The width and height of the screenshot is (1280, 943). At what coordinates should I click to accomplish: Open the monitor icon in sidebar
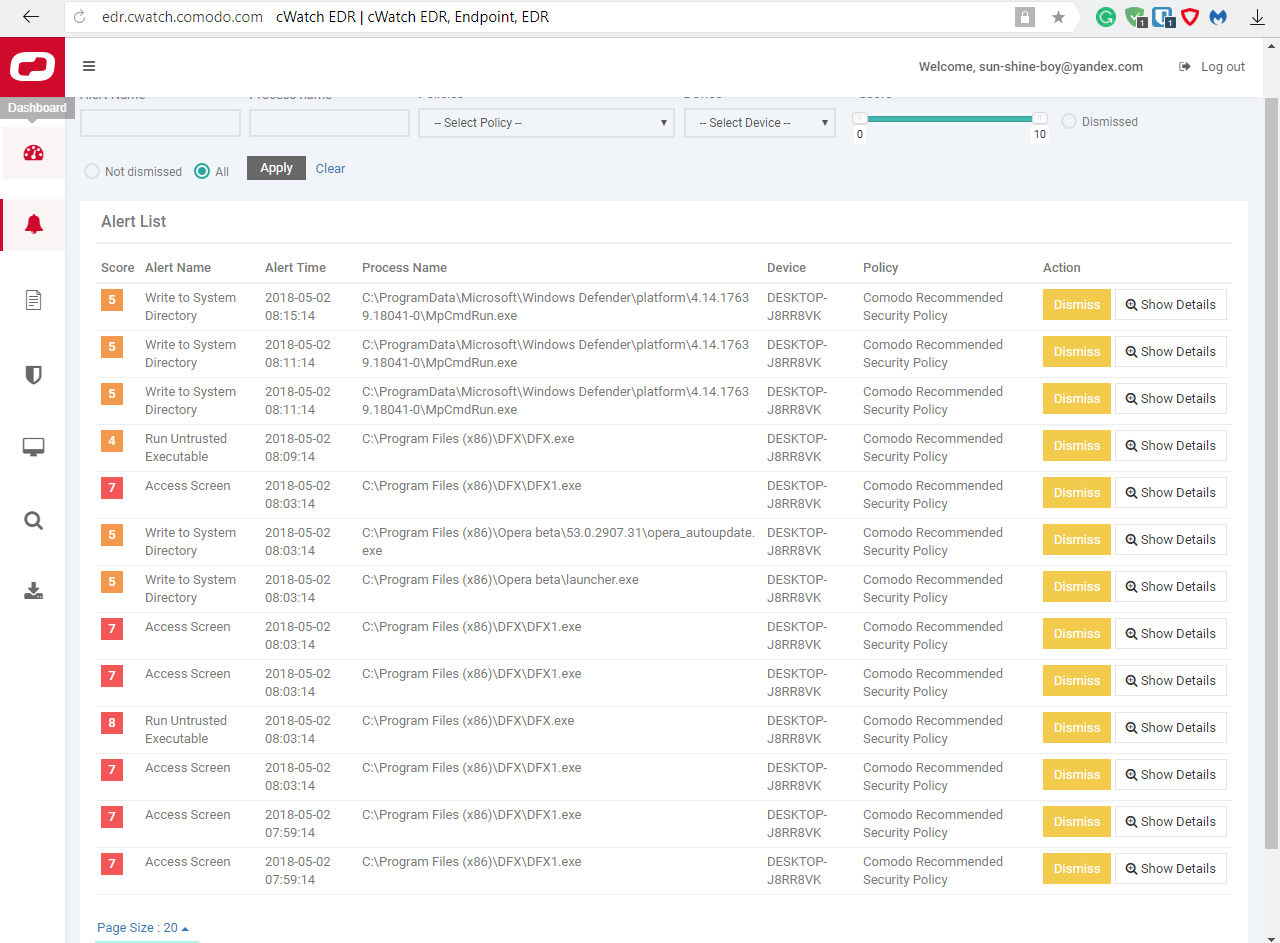click(x=33, y=447)
